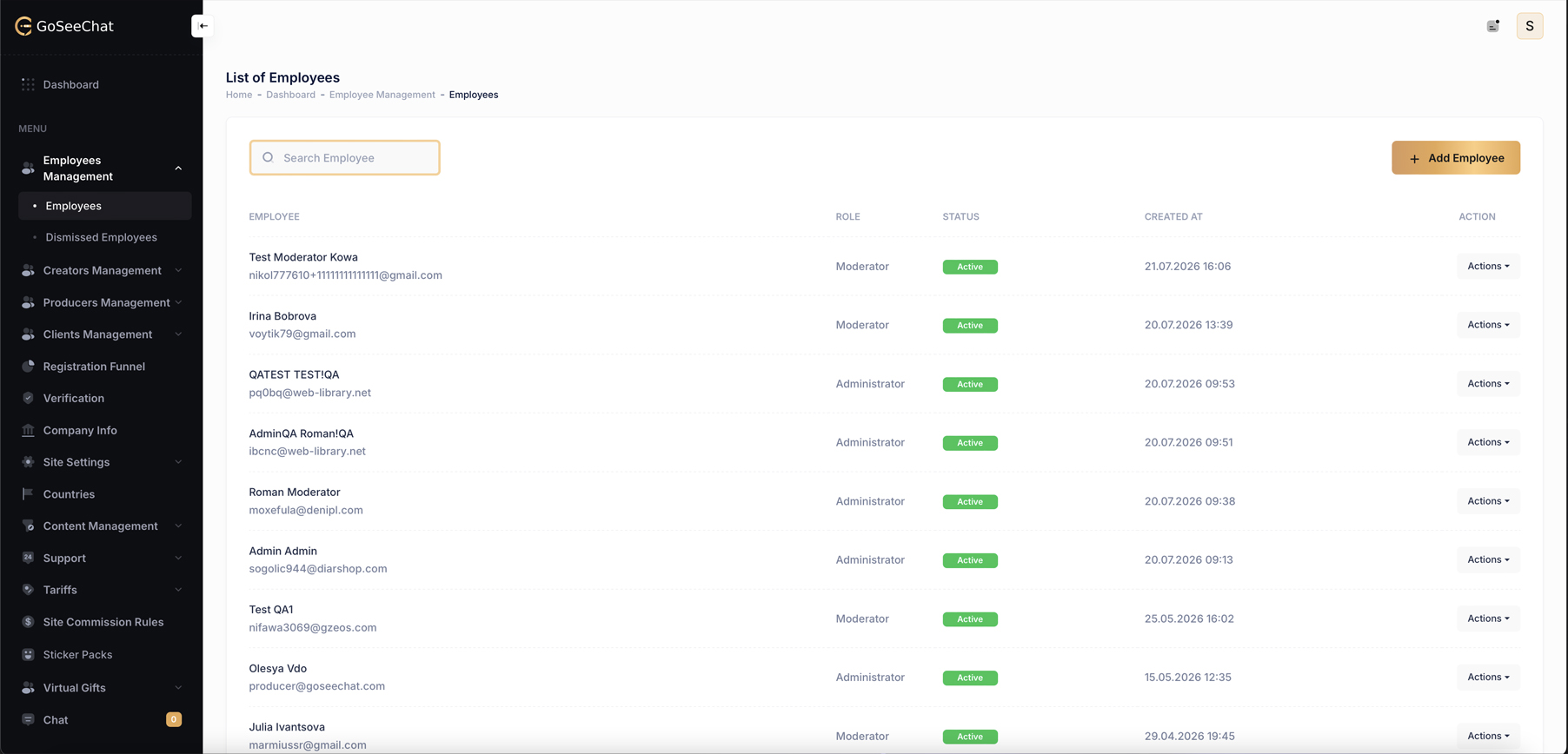Click the Active status of Test QA1
This screenshot has height=754, width=1568.
pos(970,618)
